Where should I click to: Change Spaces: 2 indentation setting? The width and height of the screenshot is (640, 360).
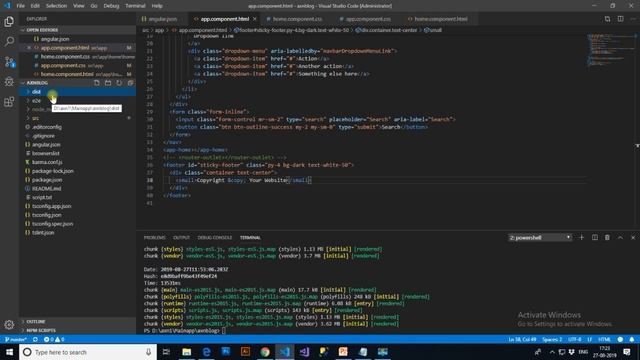552,340
